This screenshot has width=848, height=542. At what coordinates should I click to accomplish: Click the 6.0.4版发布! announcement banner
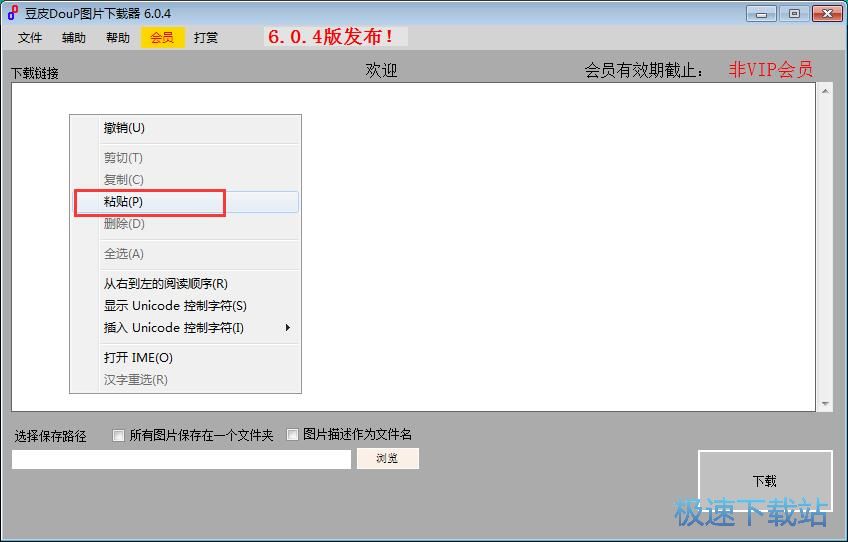(335, 37)
